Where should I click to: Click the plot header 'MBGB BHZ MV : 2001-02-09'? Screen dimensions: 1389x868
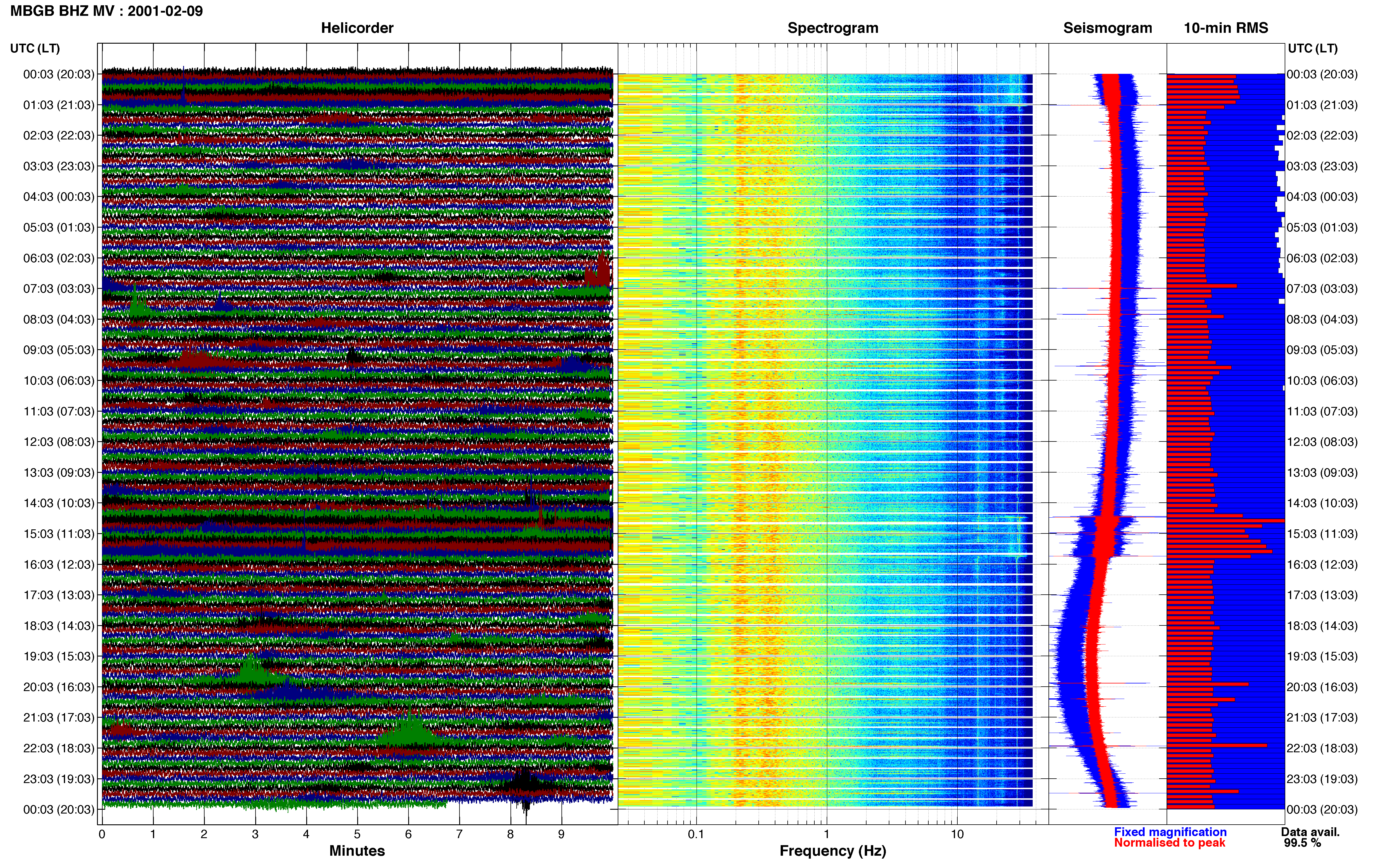pyautogui.click(x=106, y=11)
